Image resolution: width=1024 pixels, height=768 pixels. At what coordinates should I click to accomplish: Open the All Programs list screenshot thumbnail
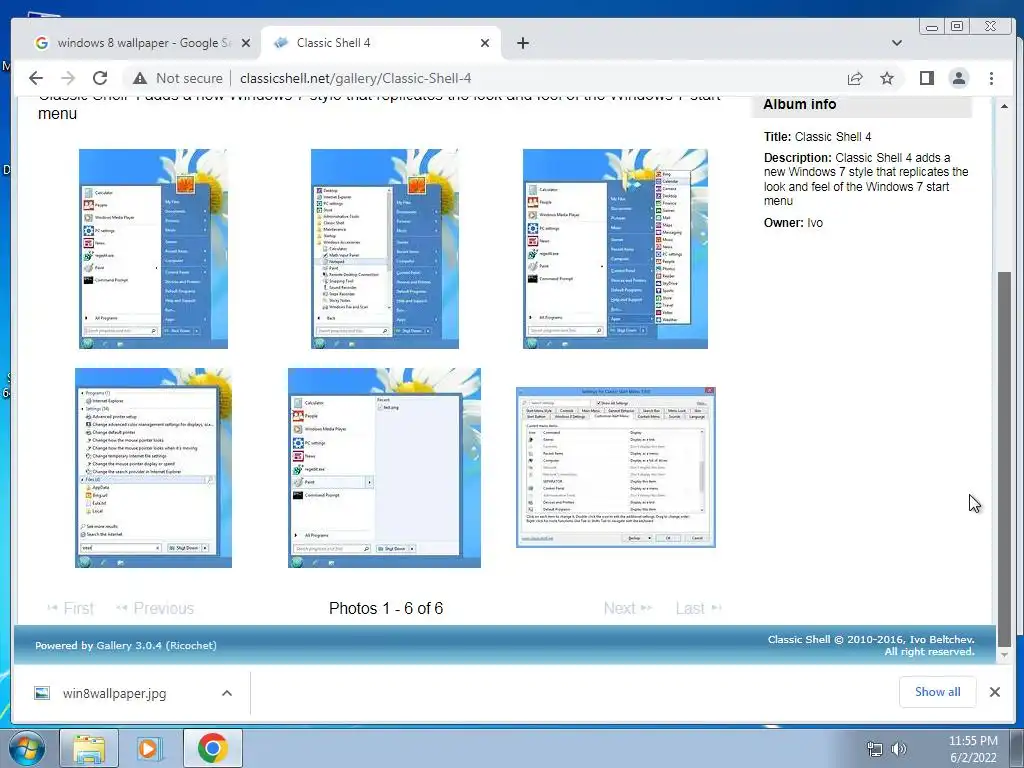(385, 249)
